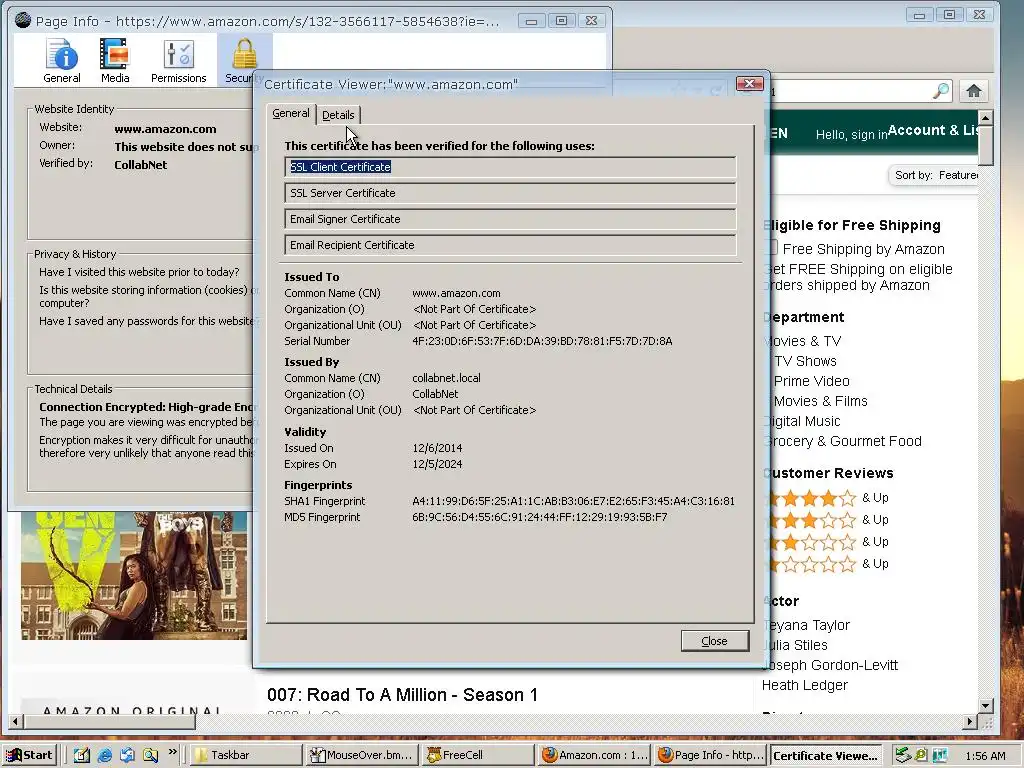Open the Permissions section in Page Info
The image size is (1024, 768).
coord(178,61)
